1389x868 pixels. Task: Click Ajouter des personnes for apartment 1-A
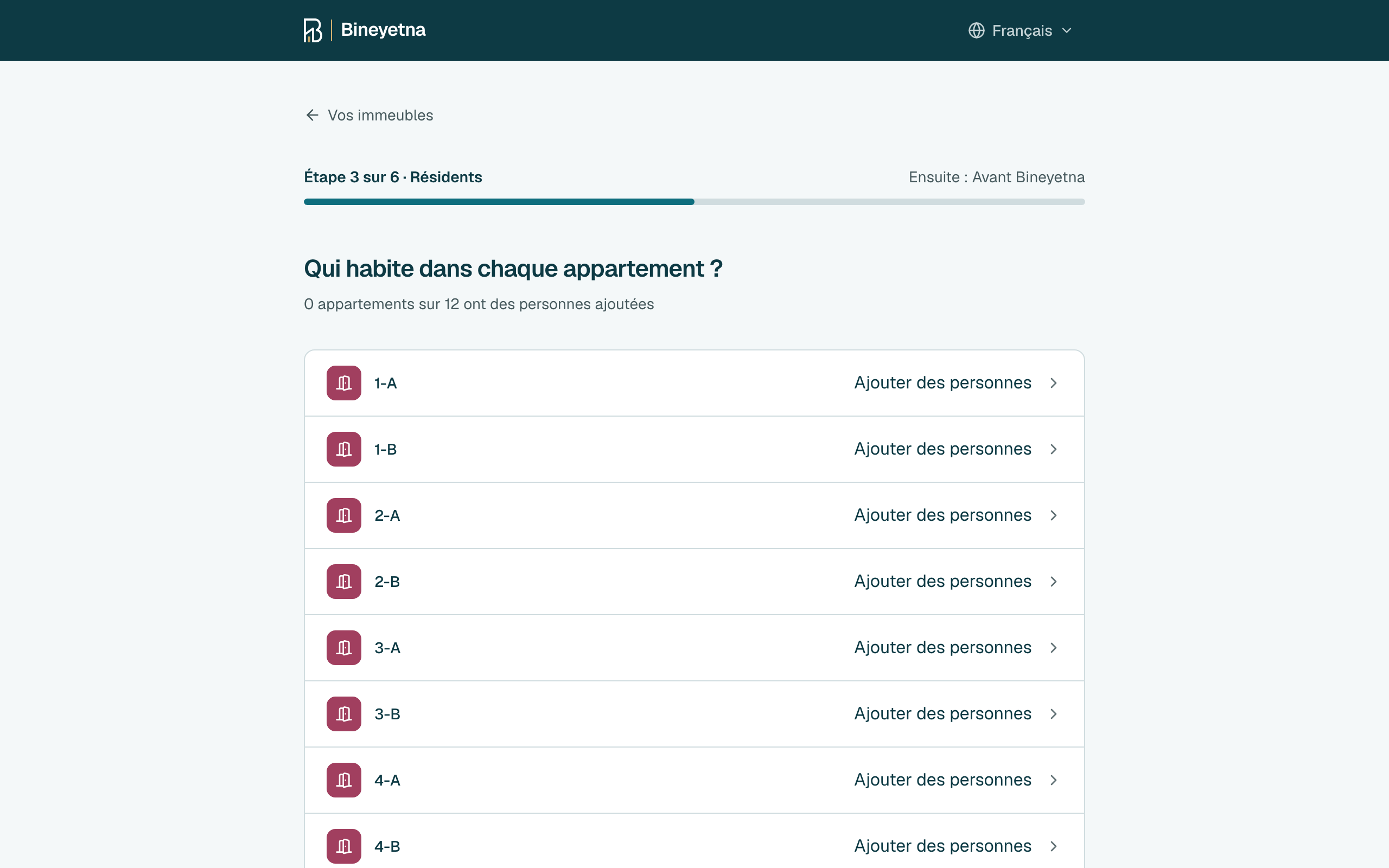(x=942, y=383)
